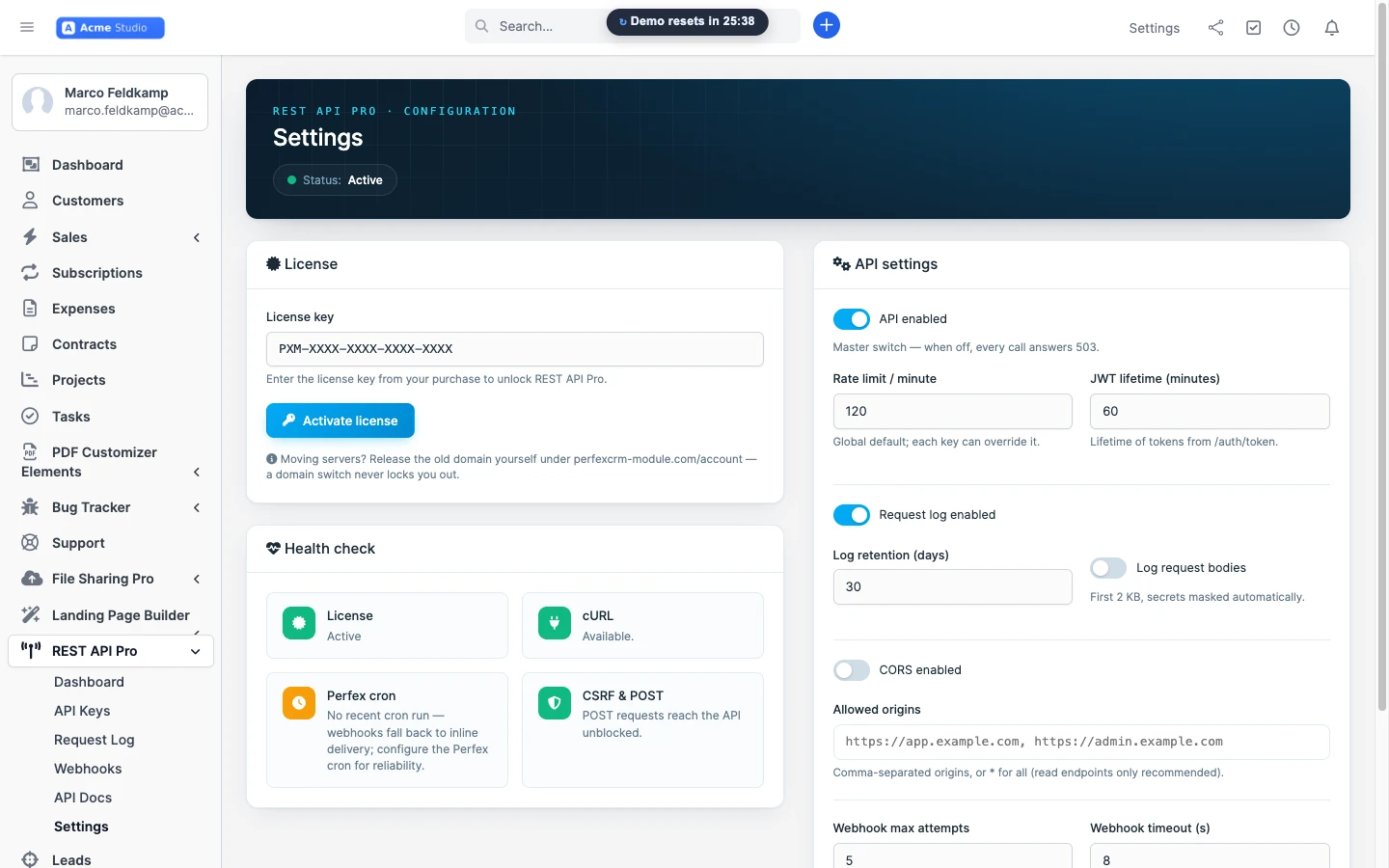The image size is (1389, 868).
Task: Turn off Request log enabled switch
Action: 852,515
